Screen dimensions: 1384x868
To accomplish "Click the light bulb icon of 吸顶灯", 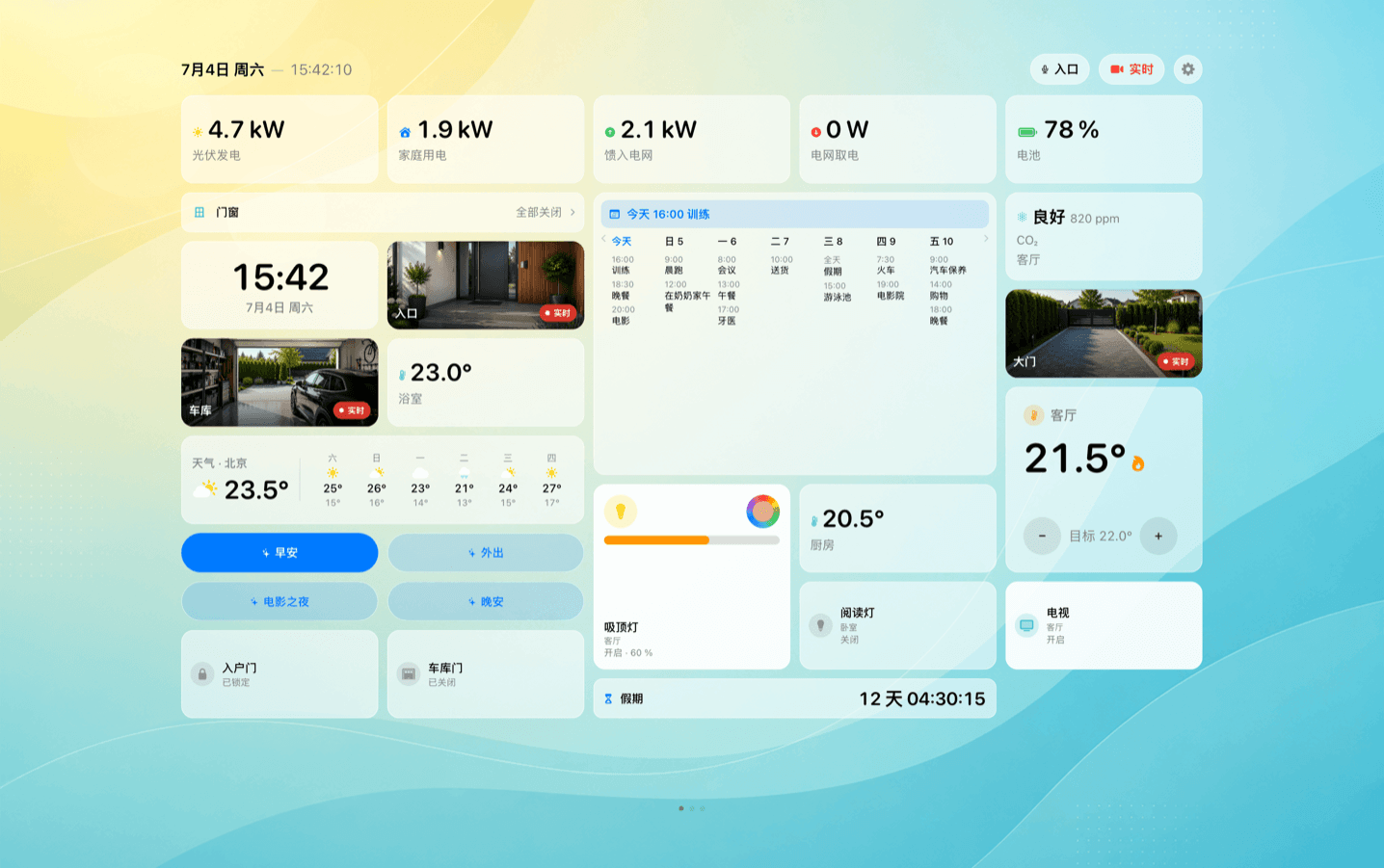I will click(x=621, y=512).
